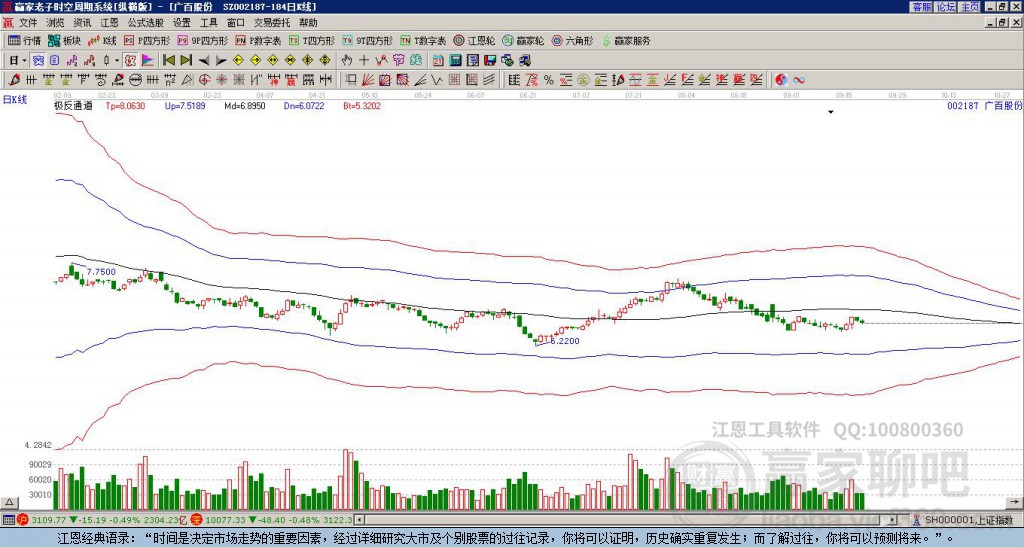Open the 浏览 menu
The height and width of the screenshot is (548, 1024).
click(55, 23)
